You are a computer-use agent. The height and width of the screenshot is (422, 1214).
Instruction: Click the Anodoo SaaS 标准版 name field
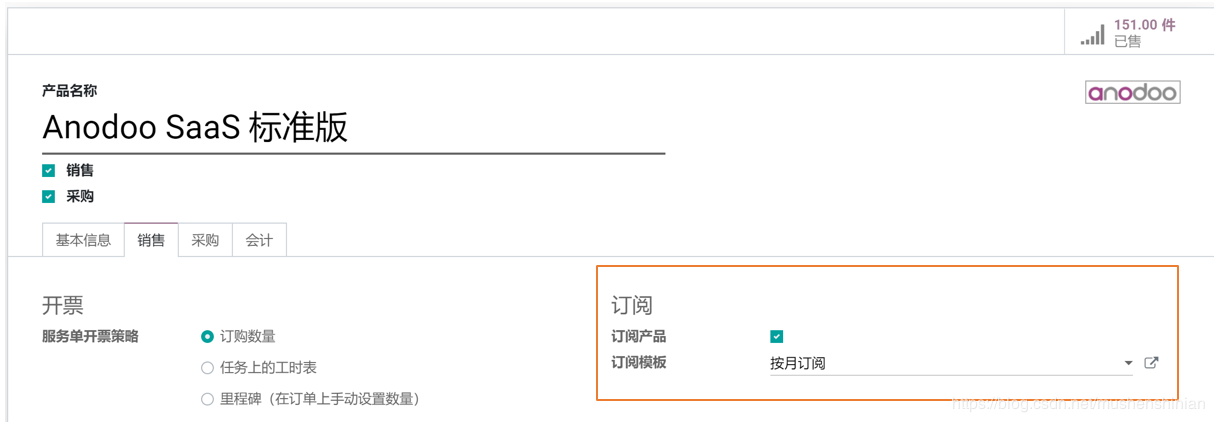tap(352, 128)
